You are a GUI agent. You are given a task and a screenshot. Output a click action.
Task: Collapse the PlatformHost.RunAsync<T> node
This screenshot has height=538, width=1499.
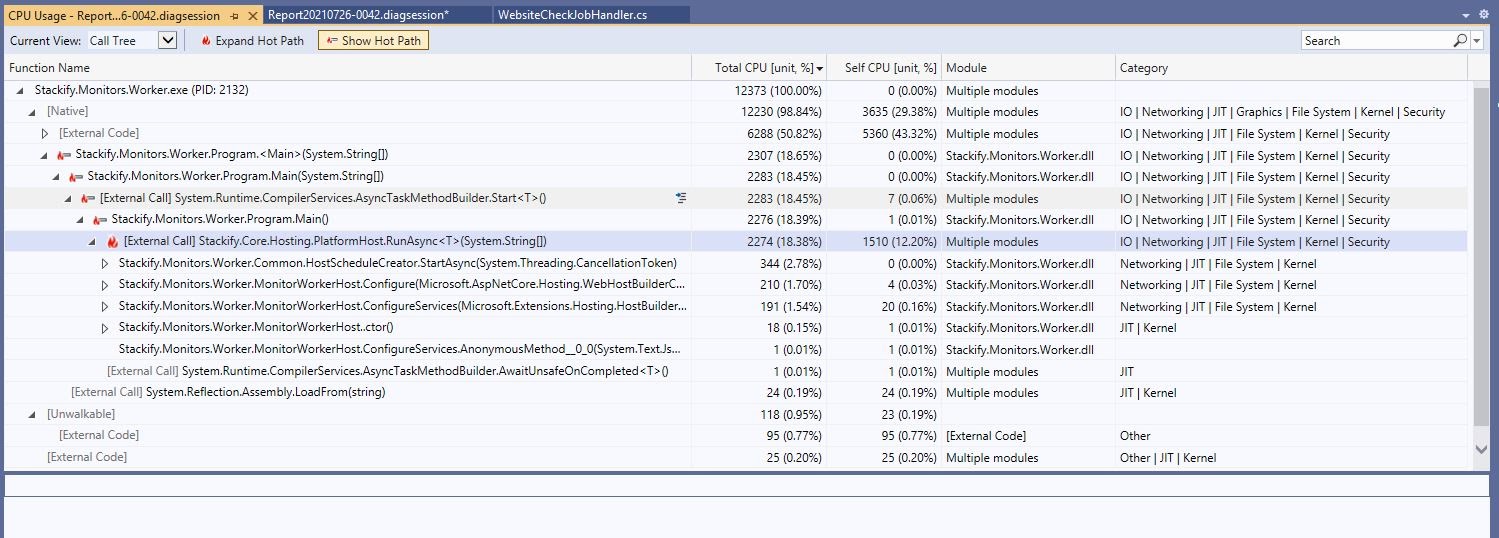(x=93, y=242)
